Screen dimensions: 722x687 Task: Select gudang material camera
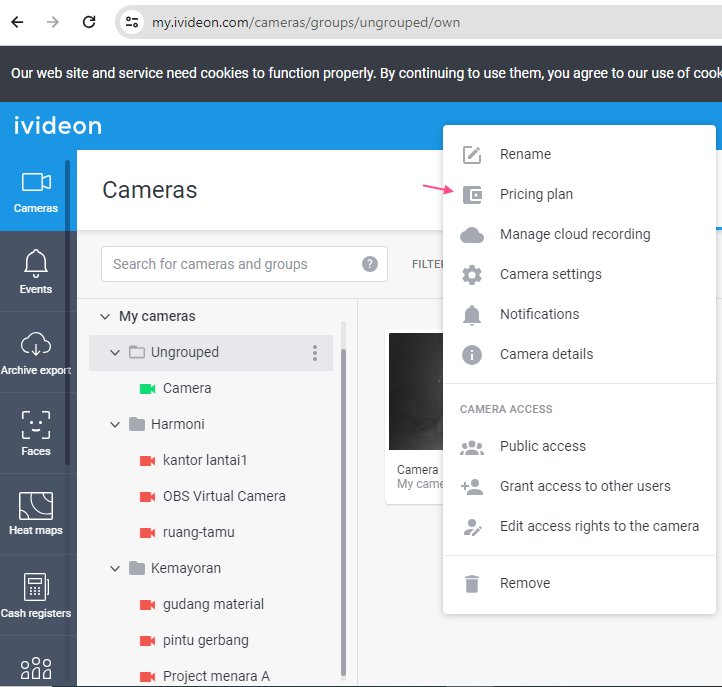coord(211,605)
